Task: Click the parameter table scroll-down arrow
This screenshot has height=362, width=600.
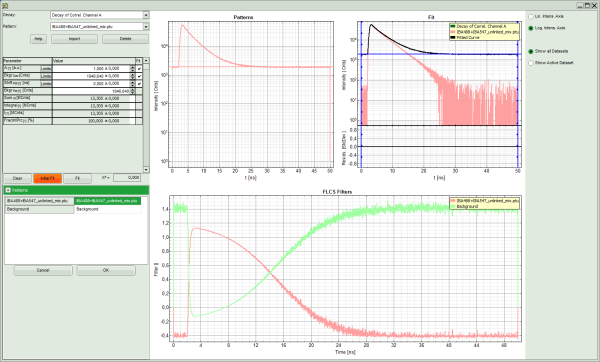Action: (146, 170)
